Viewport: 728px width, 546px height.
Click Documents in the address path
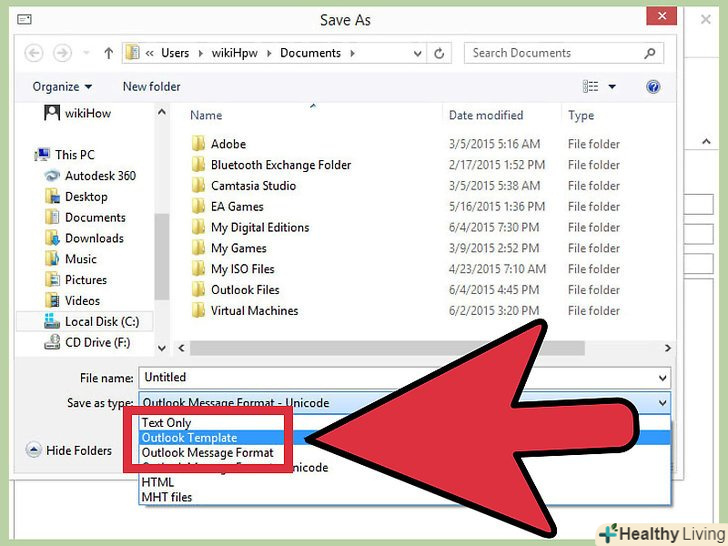(310, 53)
